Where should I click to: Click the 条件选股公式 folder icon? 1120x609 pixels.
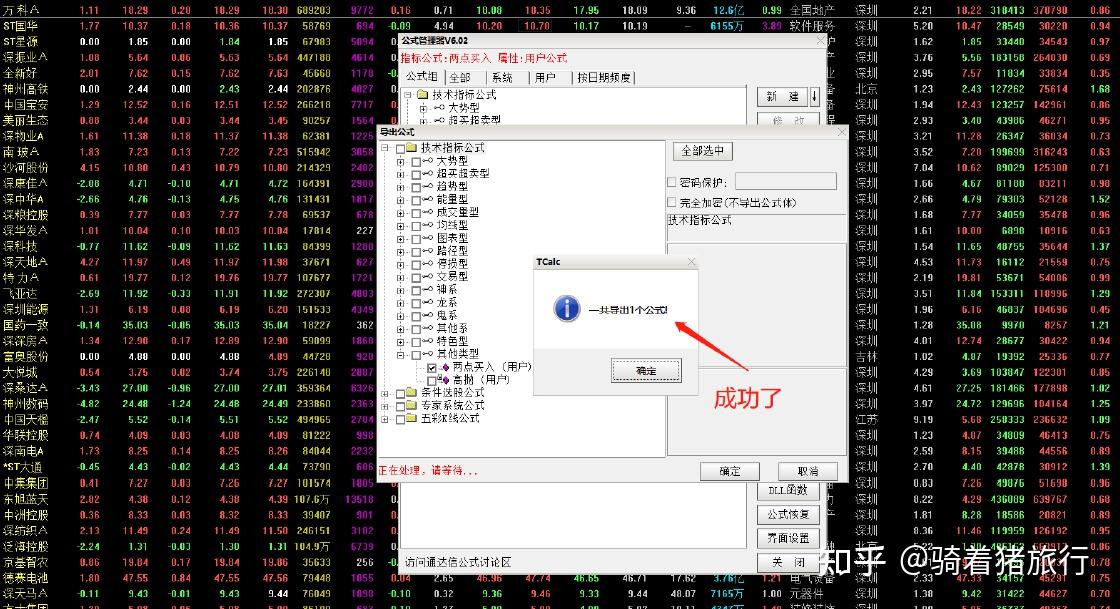pos(410,395)
